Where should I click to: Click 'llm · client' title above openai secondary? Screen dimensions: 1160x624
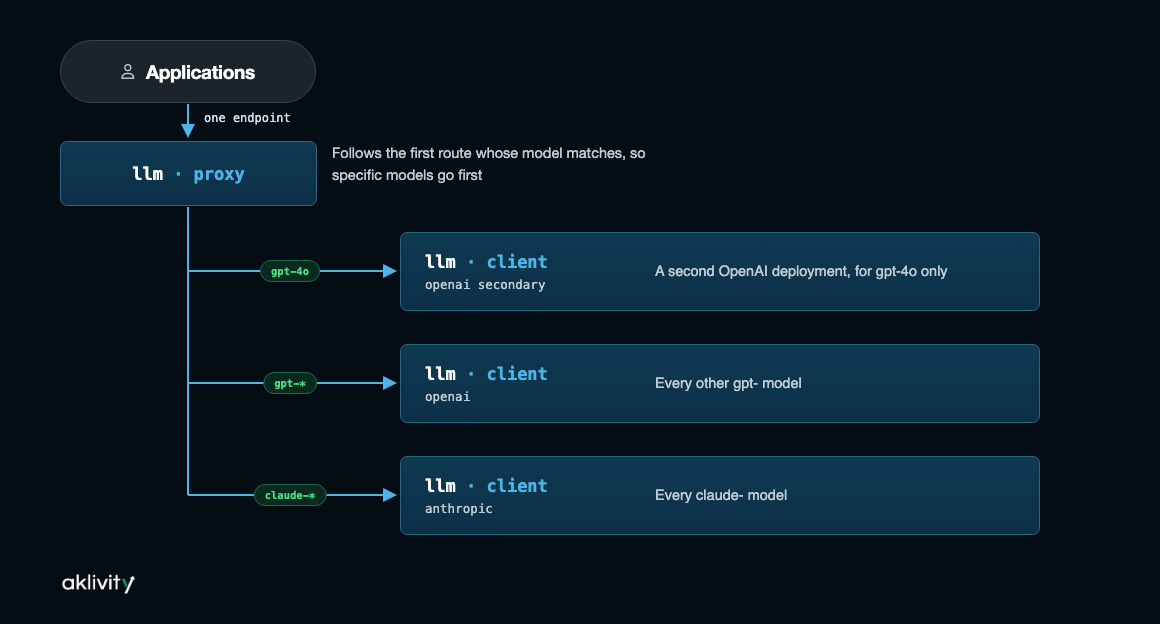(486, 261)
